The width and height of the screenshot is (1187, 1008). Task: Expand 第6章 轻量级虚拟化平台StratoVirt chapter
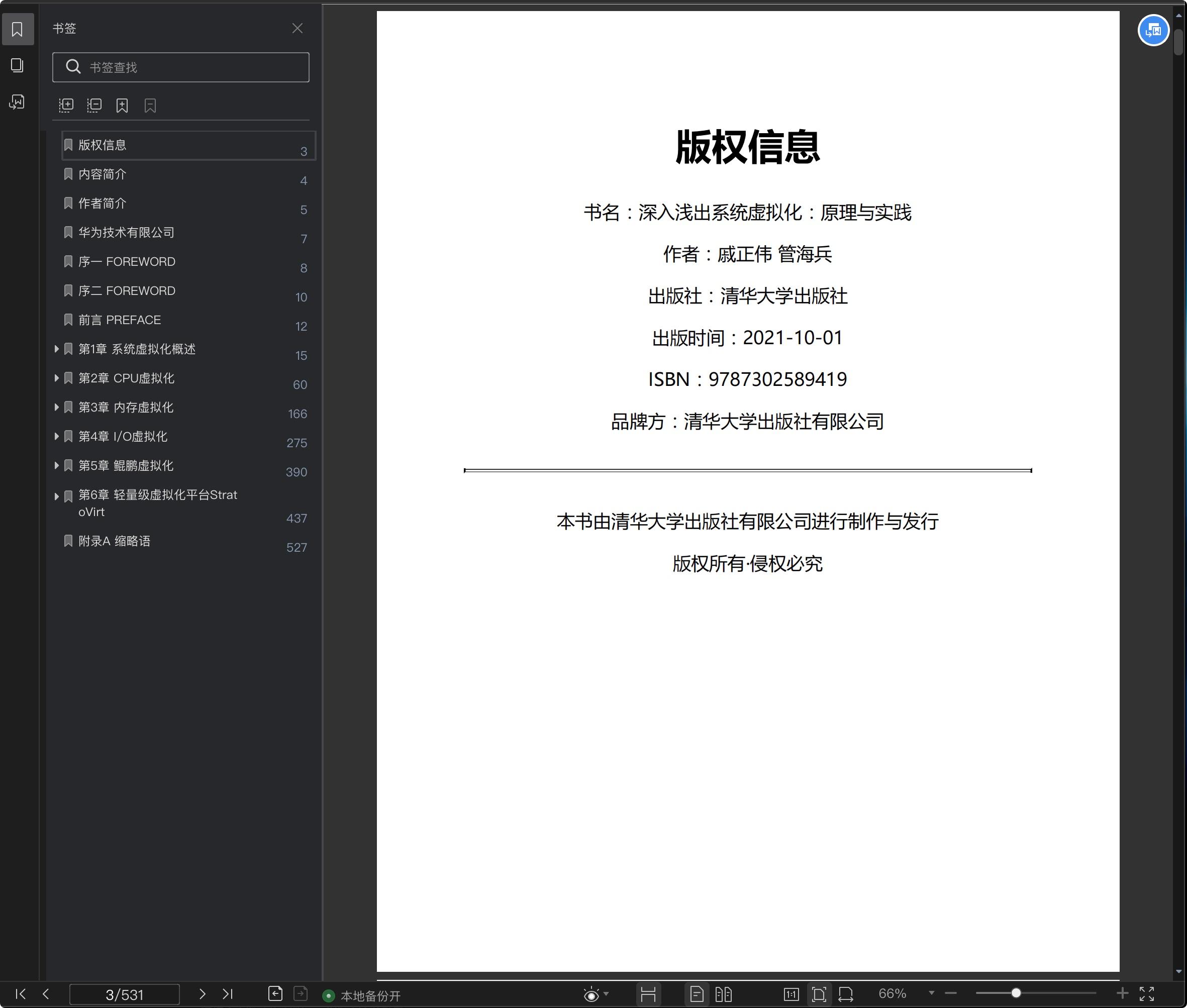click(x=56, y=496)
